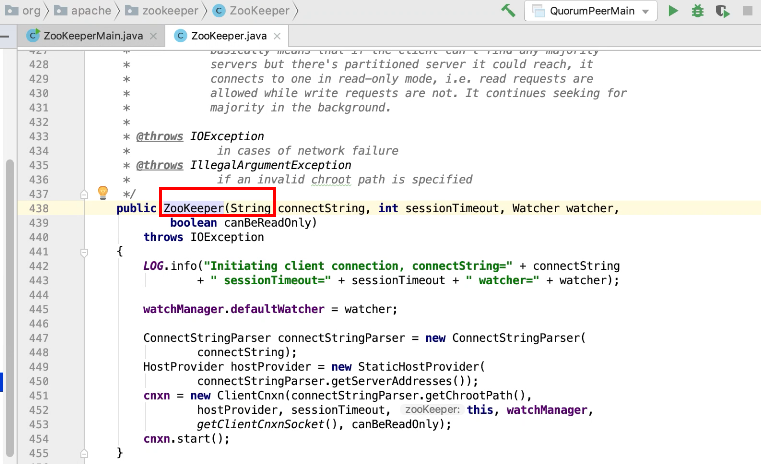Run with coverage shield icon
Image resolution: width=761 pixels, height=464 pixels.
click(723, 11)
